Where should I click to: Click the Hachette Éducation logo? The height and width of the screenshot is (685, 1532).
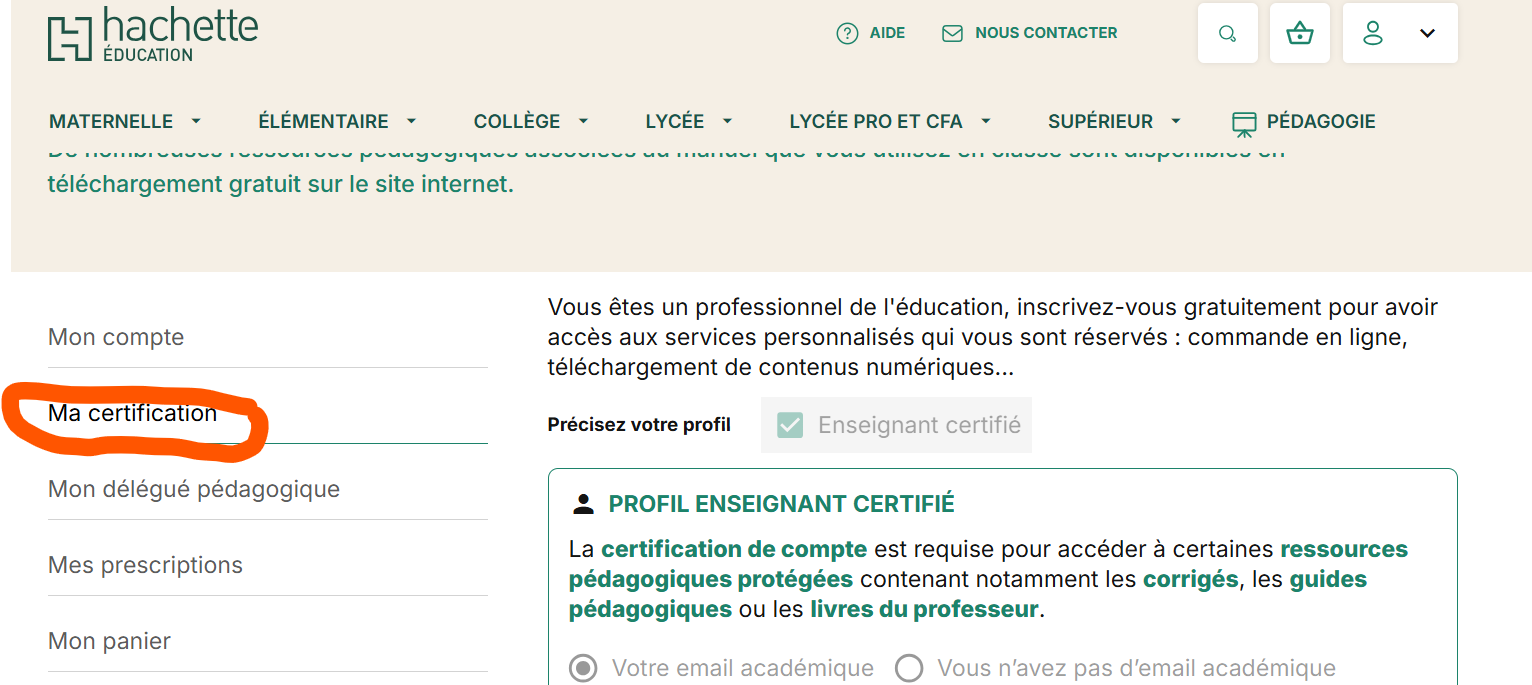[x=152, y=34]
